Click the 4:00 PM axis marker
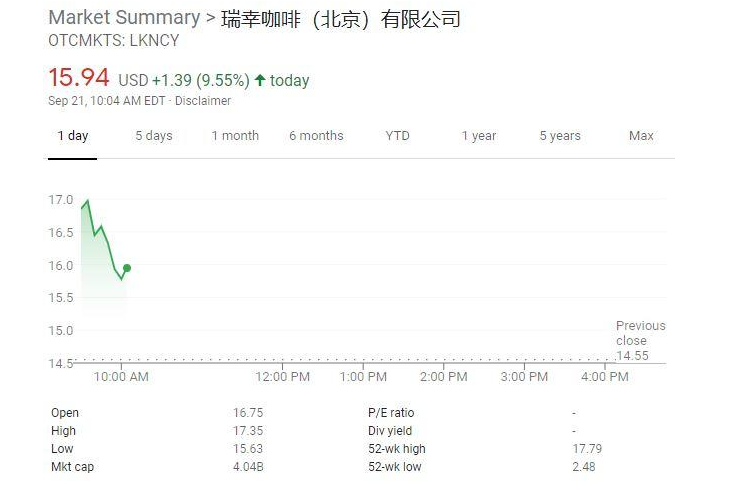Viewport: 739px width, 490px height. [x=605, y=376]
